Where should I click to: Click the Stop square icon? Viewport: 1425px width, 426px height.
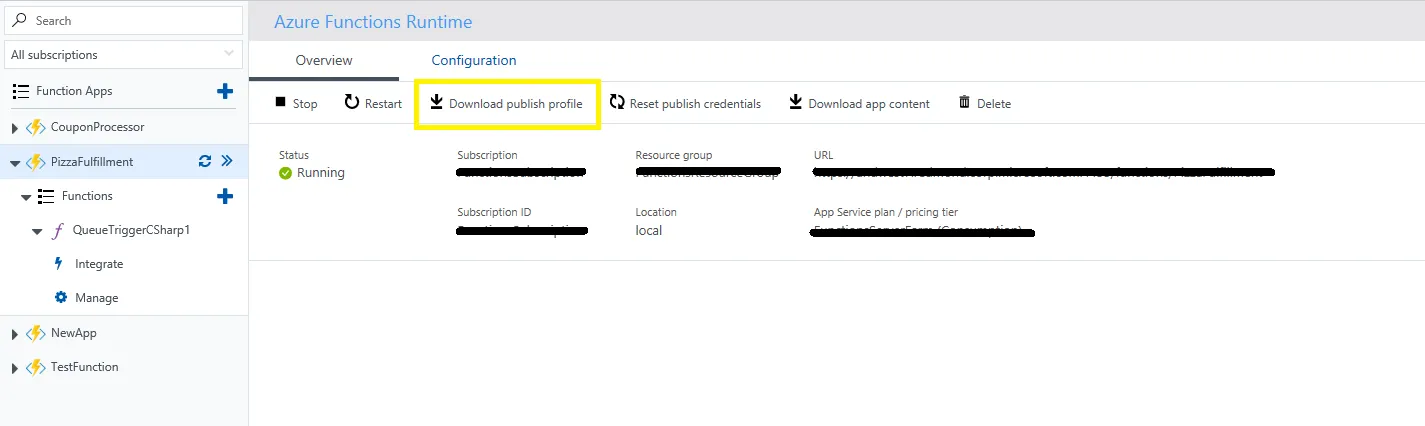(x=281, y=102)
